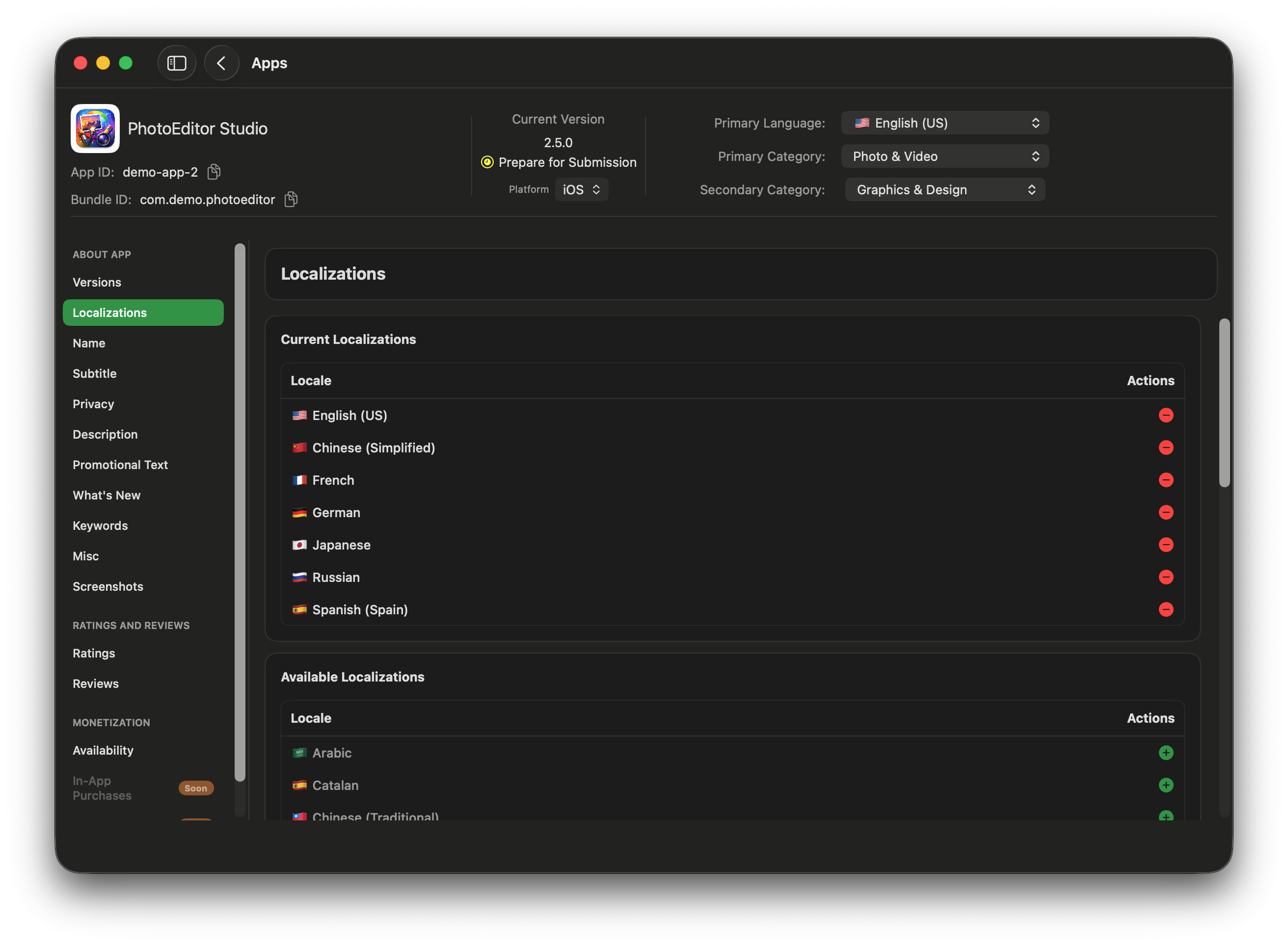Open the Platform selector
The width and height of the screenshot is (1288, 946).
click(581, 189)
